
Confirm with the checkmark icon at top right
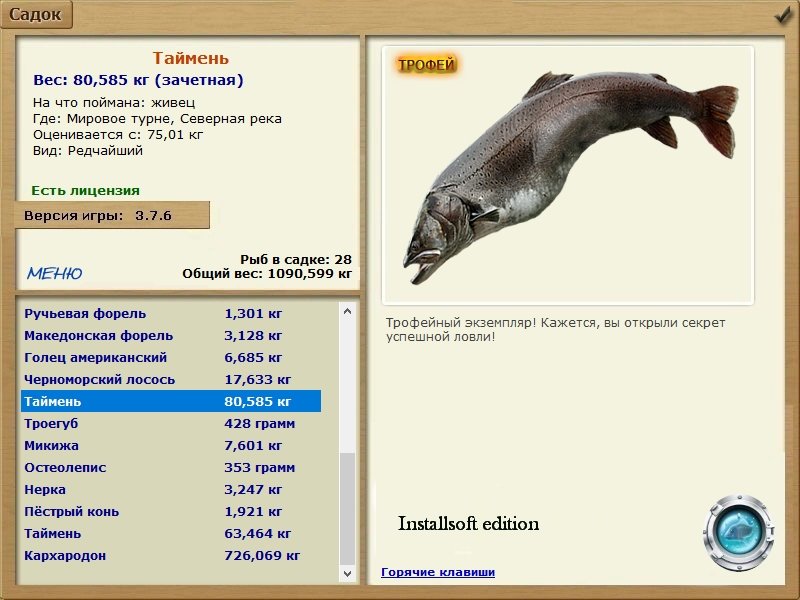(783, 15)
